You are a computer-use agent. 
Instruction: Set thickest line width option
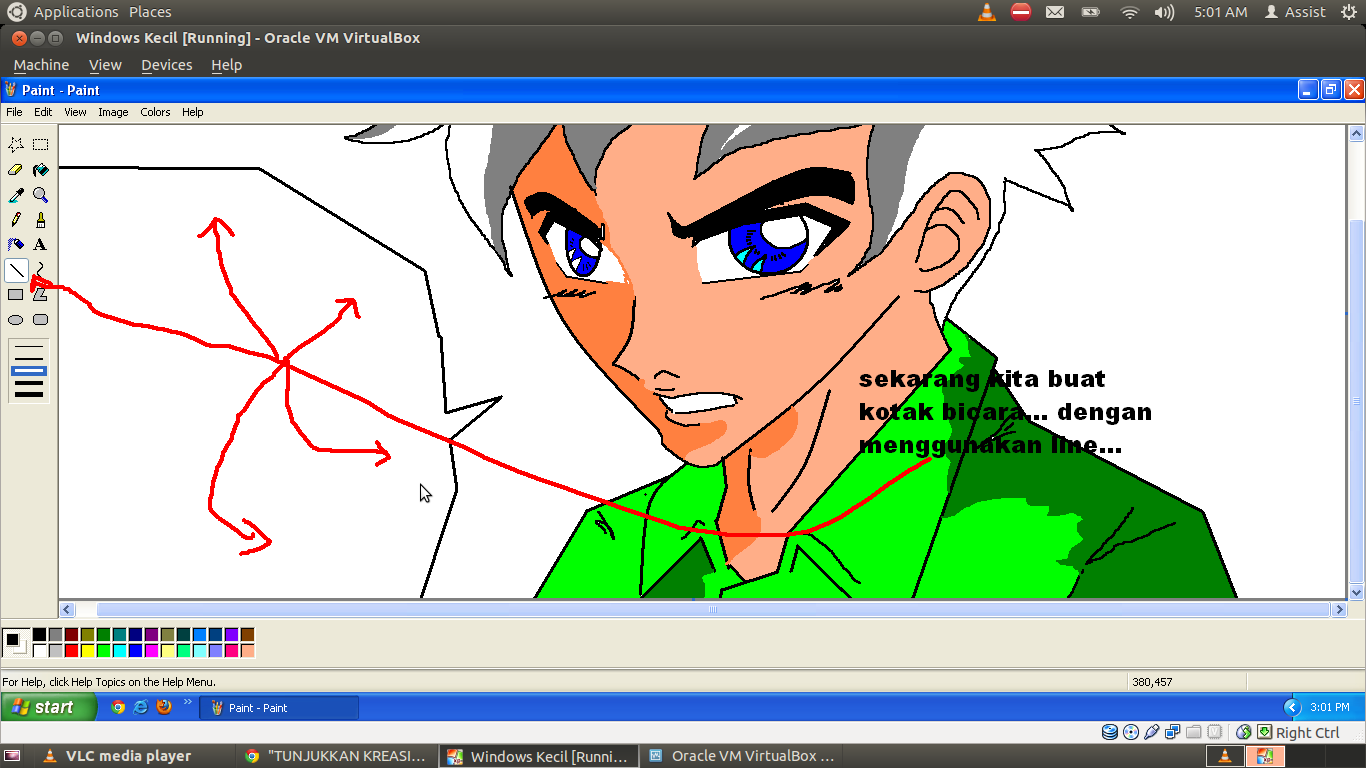(29, 394)
